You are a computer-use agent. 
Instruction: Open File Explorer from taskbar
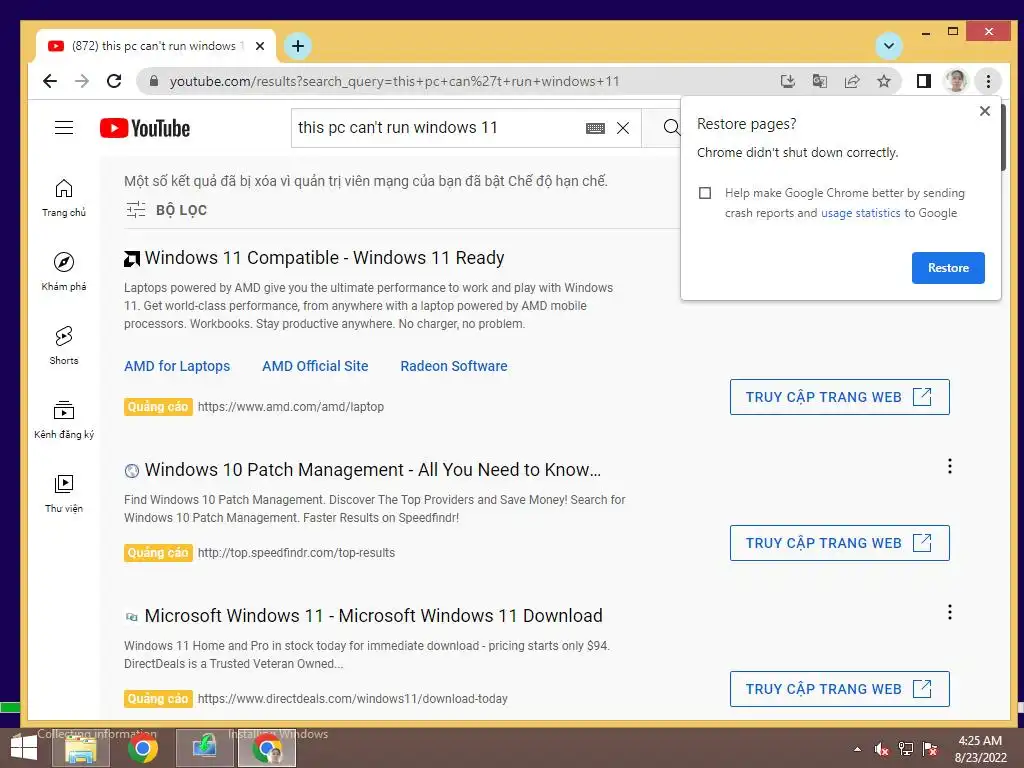tap(80, 748)
